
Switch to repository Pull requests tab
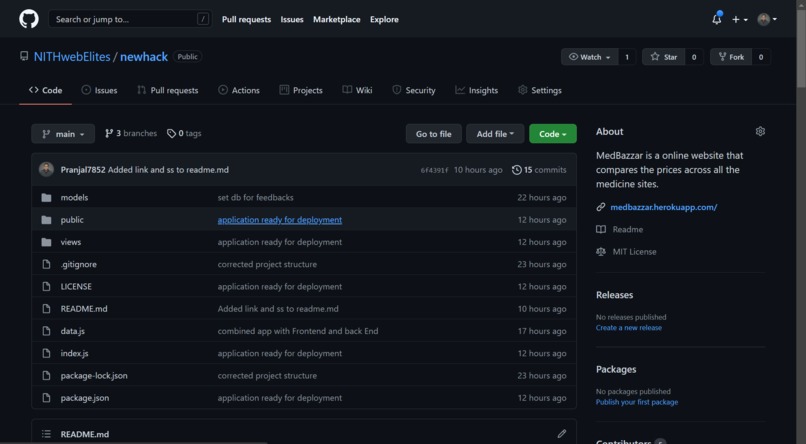tap(168, 90)
